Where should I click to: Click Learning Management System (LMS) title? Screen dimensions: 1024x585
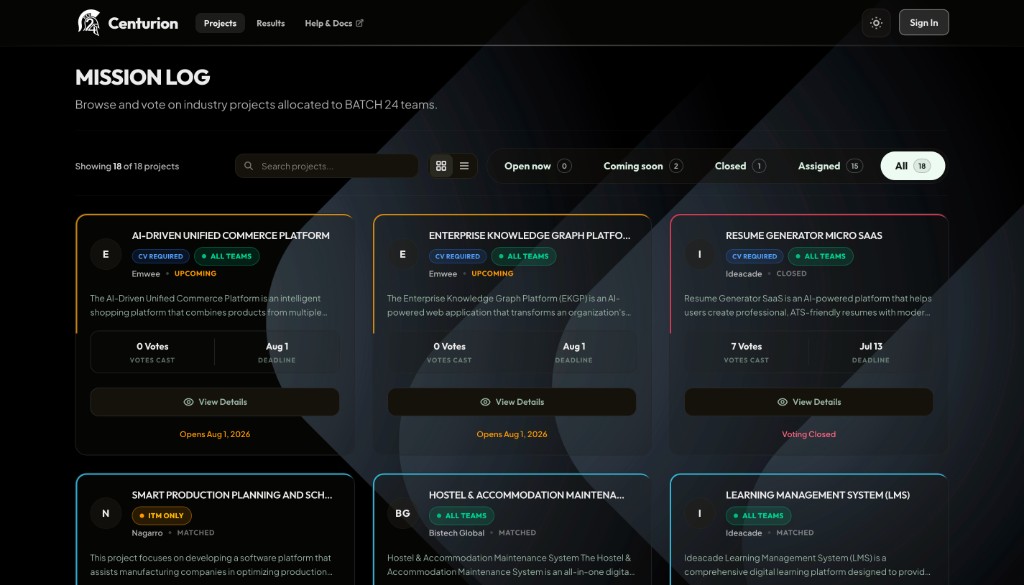[818, 495]
